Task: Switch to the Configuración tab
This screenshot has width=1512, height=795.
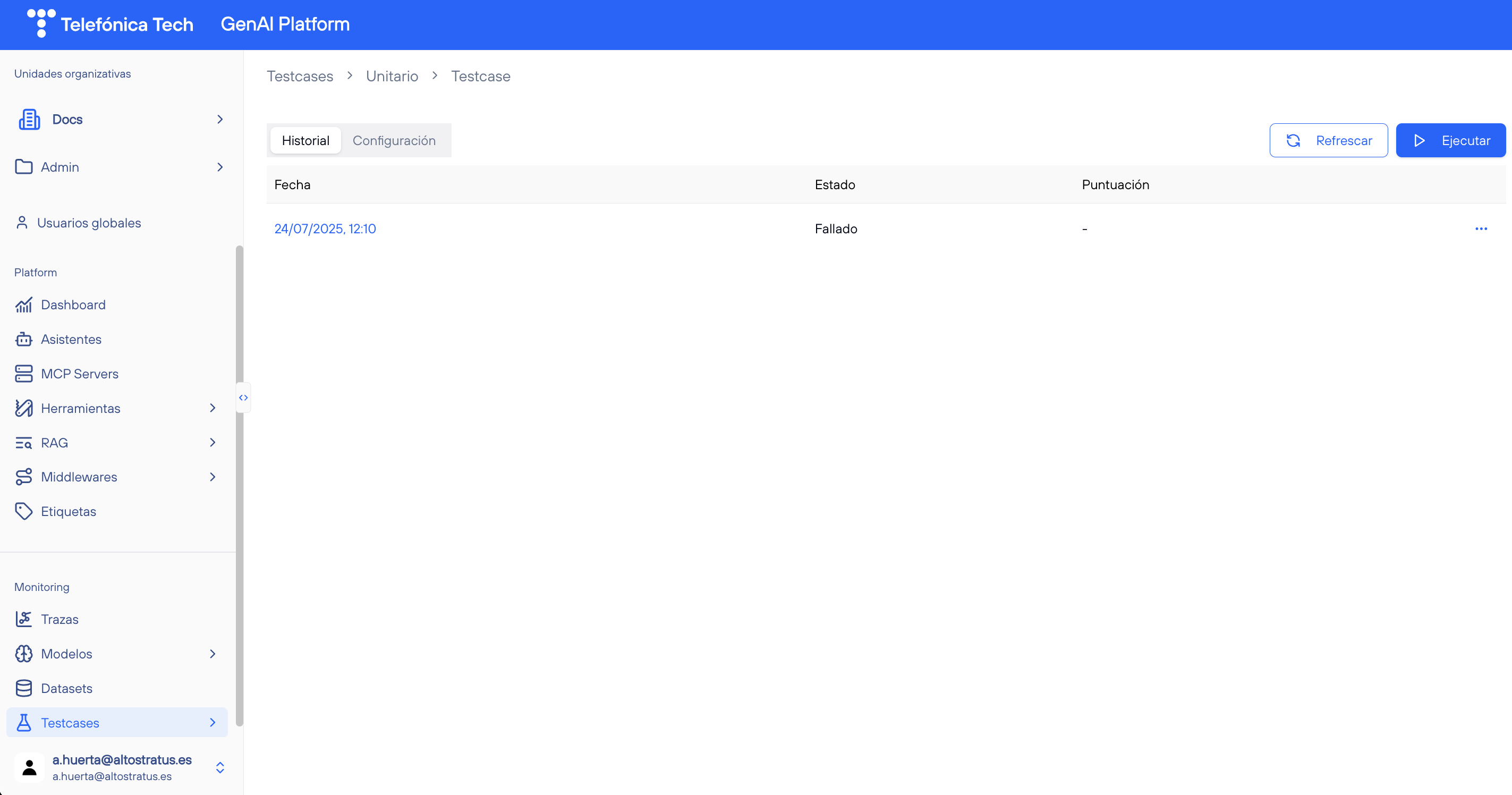Action: [x=394, y=140]
